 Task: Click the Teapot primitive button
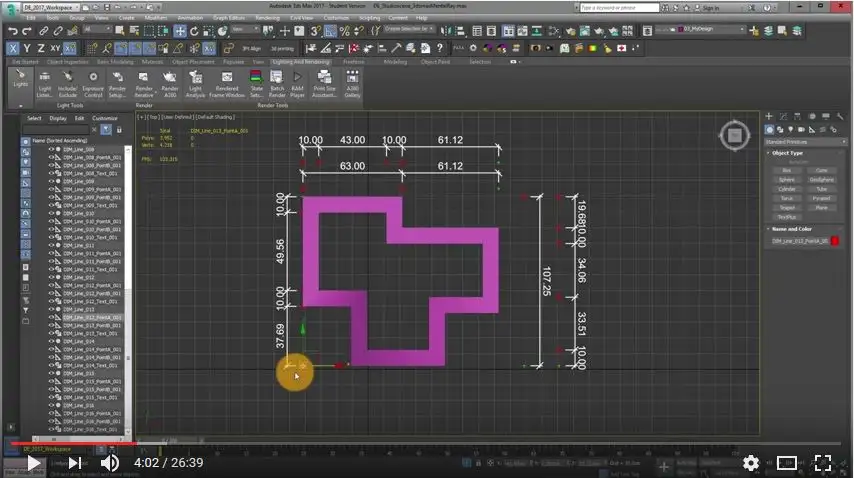point(786,207)
